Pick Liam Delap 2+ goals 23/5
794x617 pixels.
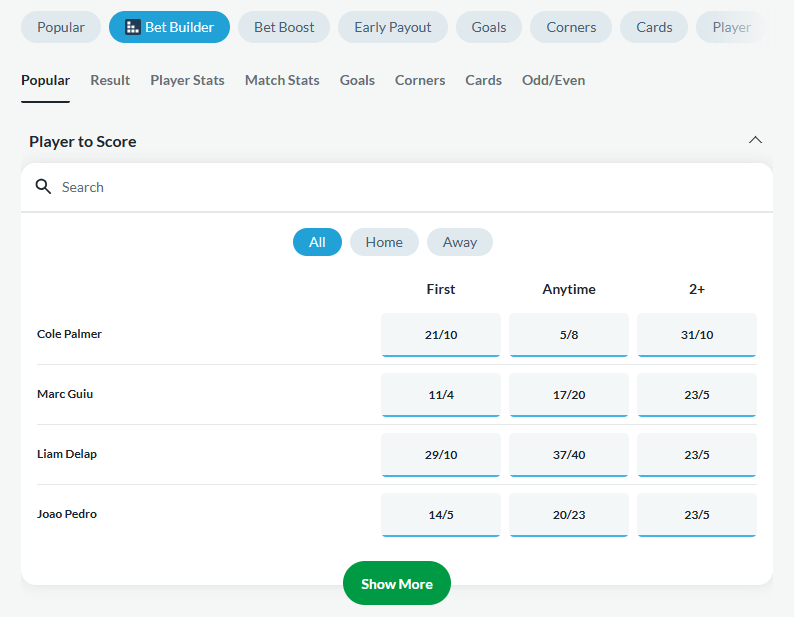tap(697, 455)
